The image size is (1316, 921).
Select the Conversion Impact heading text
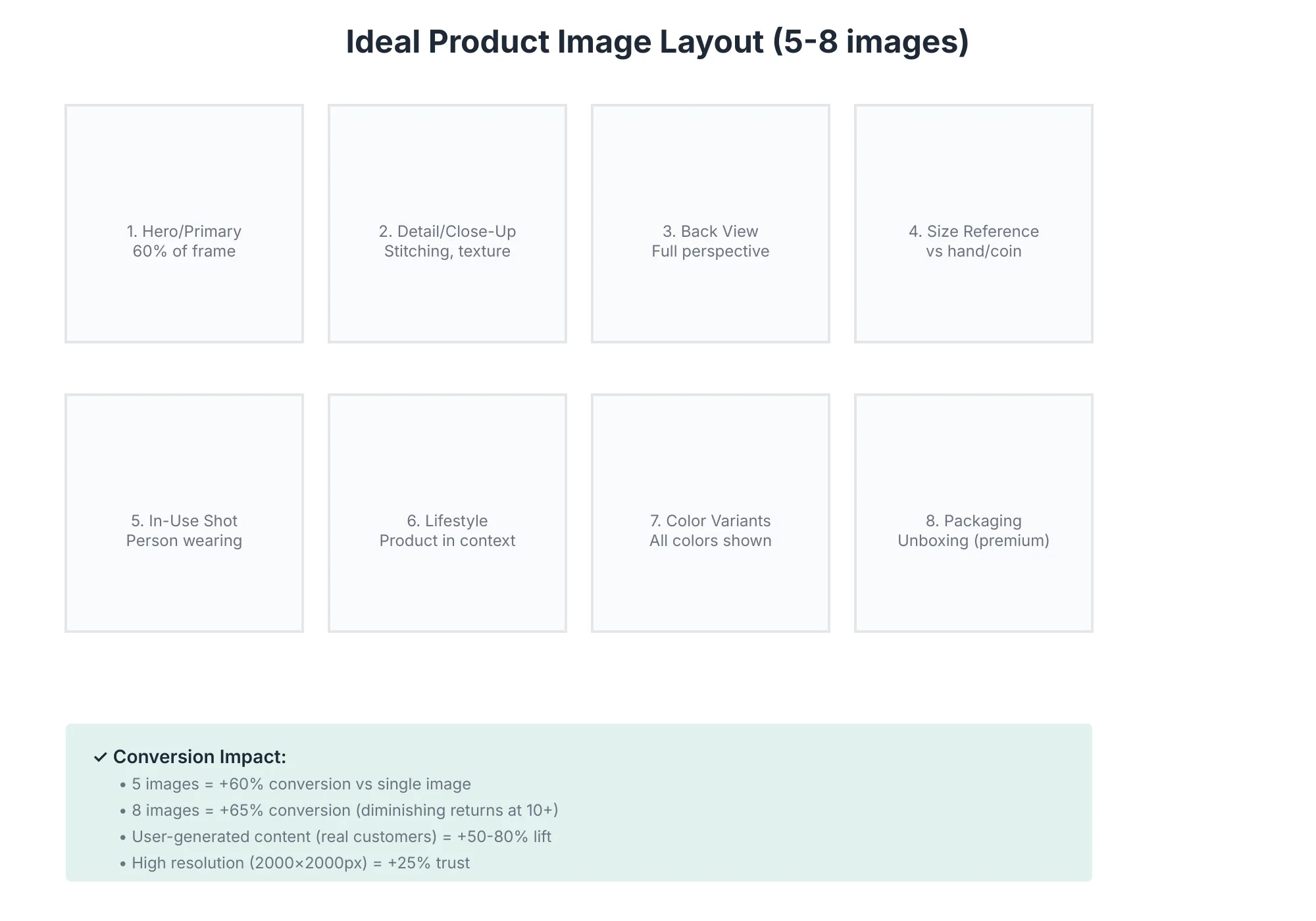coord(199,757)
